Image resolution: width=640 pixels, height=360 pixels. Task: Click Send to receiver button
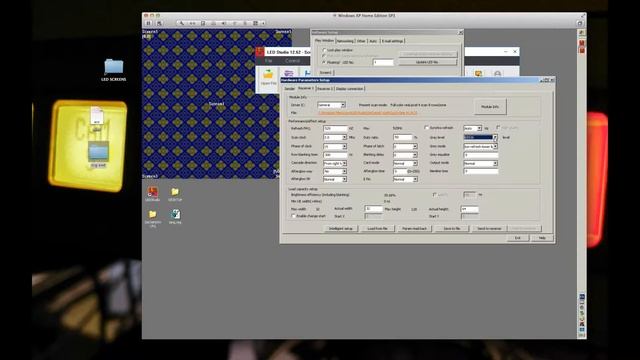click(x=489, y=229)
